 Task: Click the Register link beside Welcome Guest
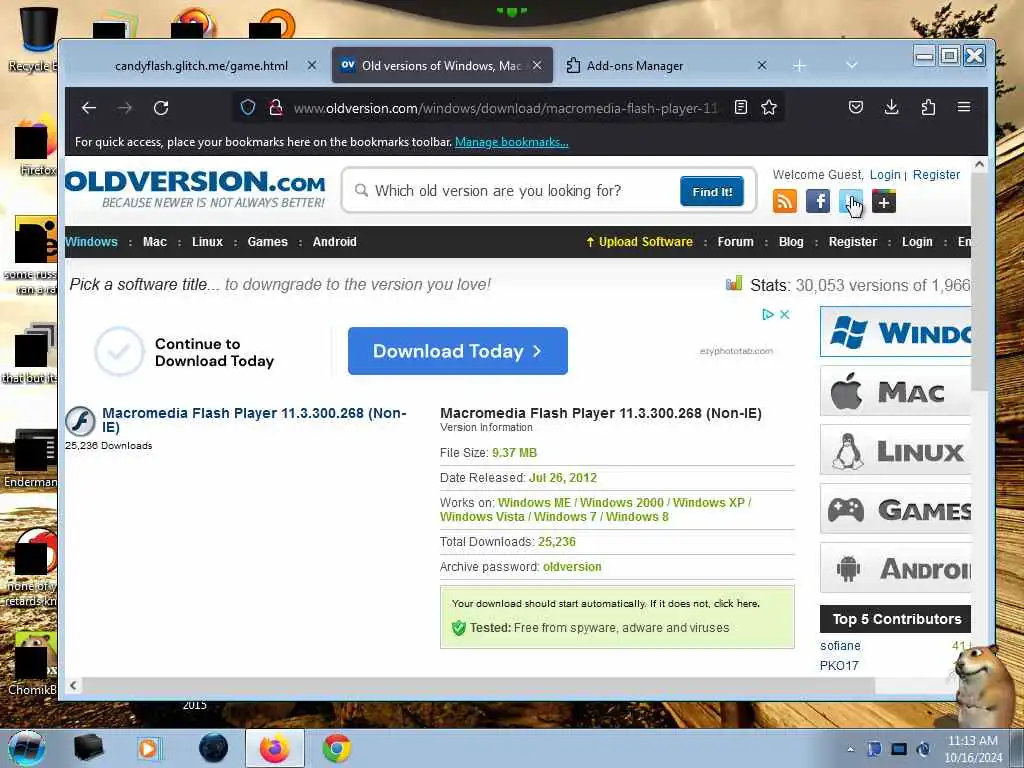[x=936, y=174]
